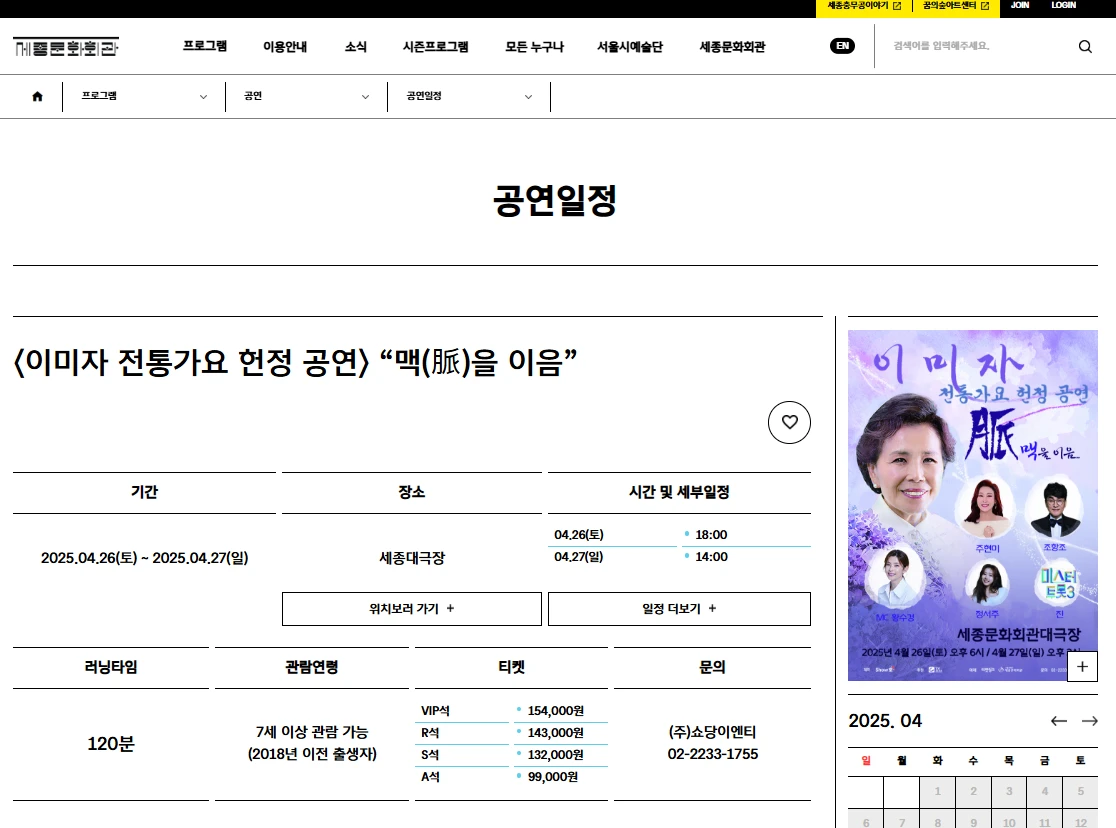1116x828 pixels.
Task: Click the heart favorite icon
Action: click(x=789, y=422)
